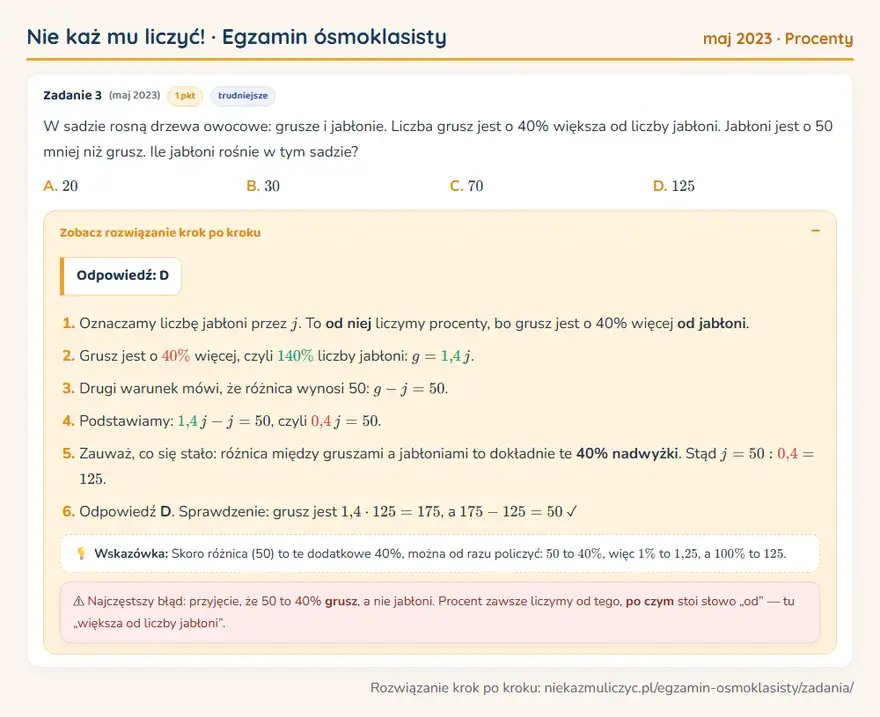The height and width of the screenshot is (717, 880).
Task: Click the lightbulb icon beside Wskazówka
Action: click(x=81, y=554)
